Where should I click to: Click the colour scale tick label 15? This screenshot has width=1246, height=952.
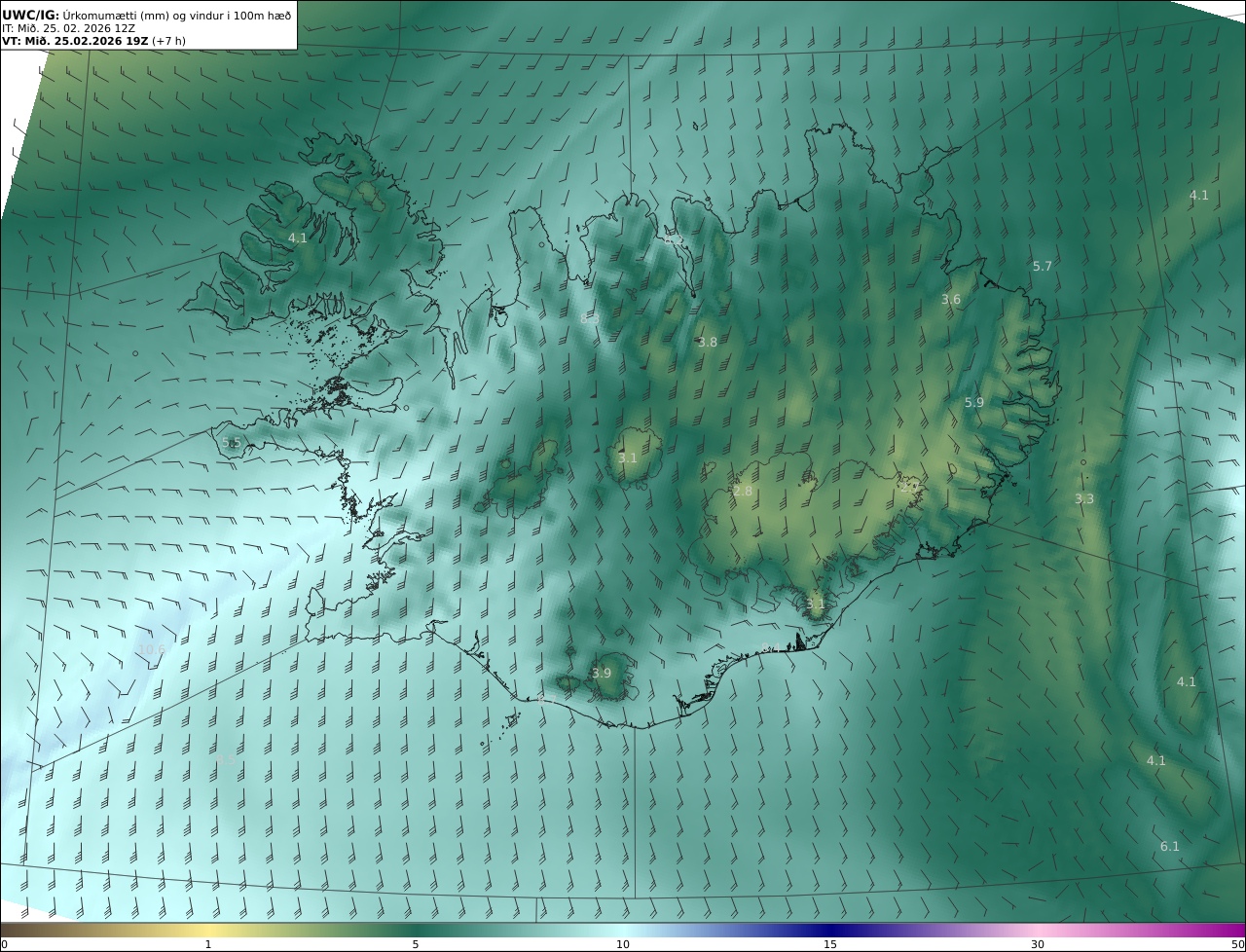pos(830,944)
